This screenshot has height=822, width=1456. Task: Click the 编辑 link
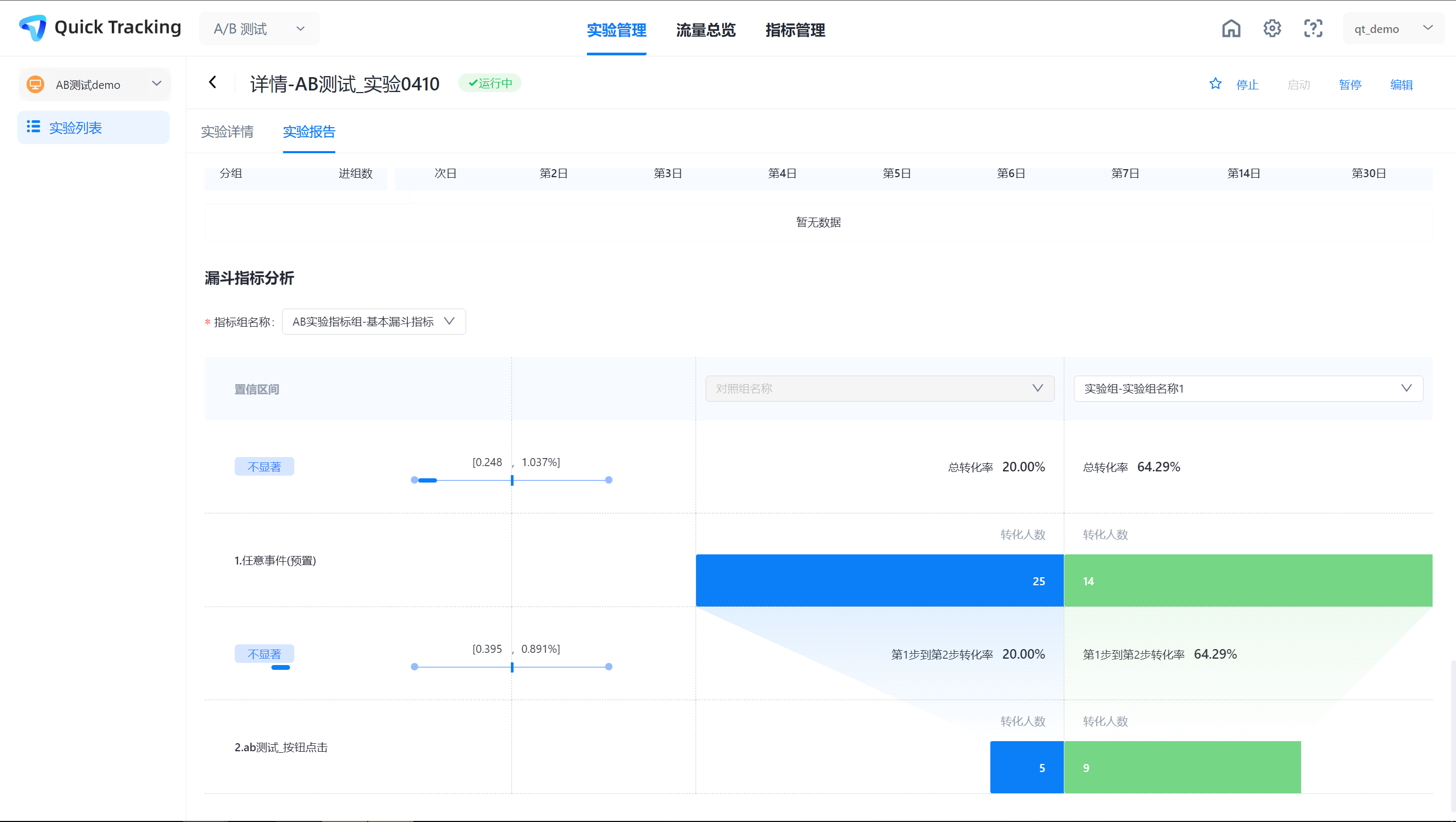pos(1401,85)
